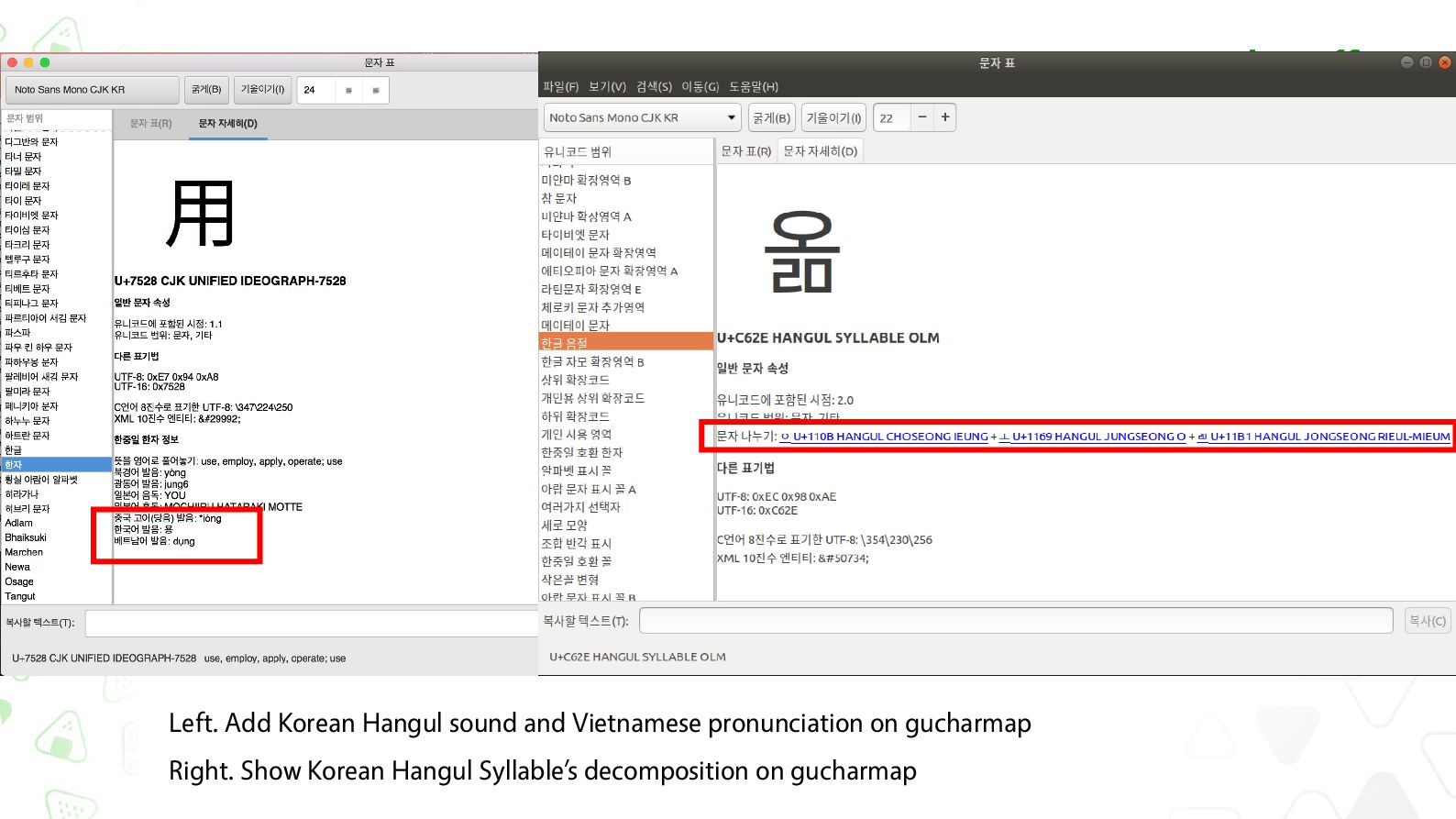Click the 복사할 텍스트 input in right window
This screenshot has height=819, width=1456.
click(x=1016, y=621)
